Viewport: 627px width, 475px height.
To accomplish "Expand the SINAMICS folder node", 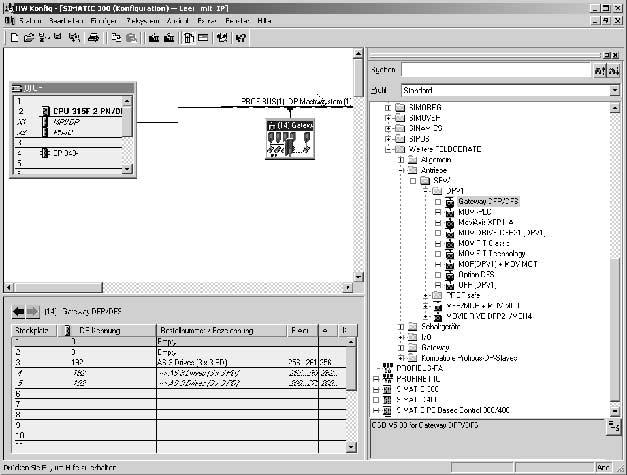I will coord(387,128).
